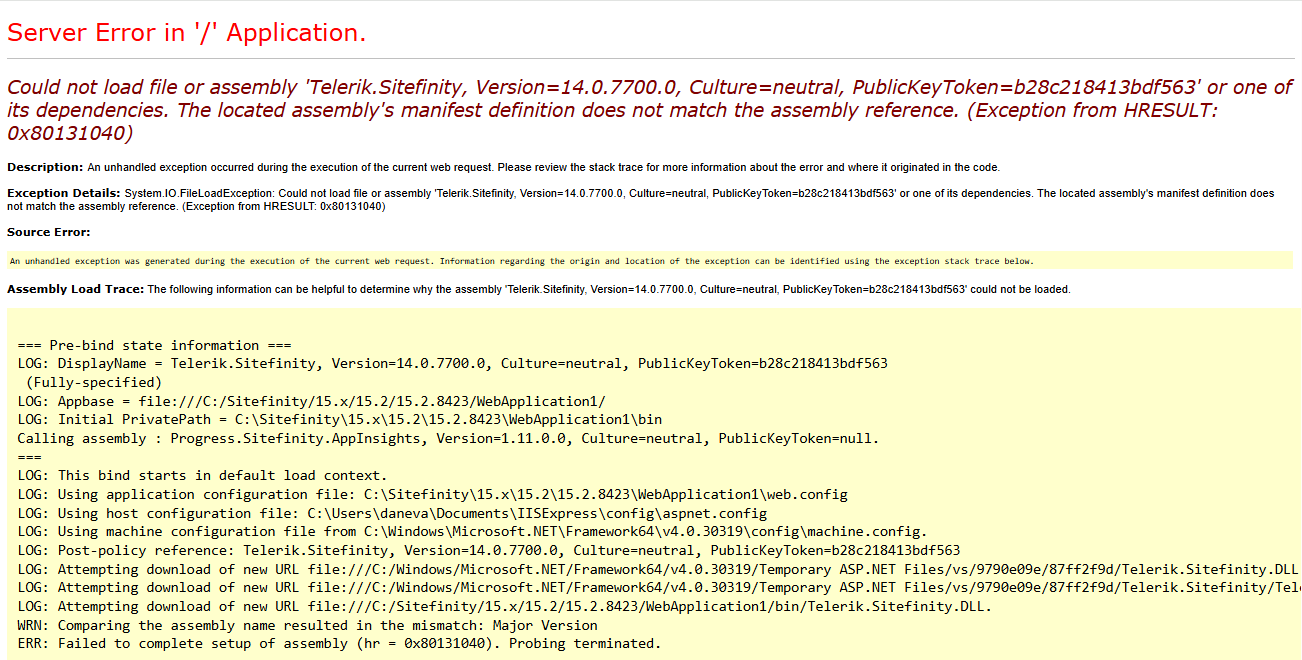Click the 'Using application configuration file' line
Screen dimensions: 1302x660
[x=432, y=494]
